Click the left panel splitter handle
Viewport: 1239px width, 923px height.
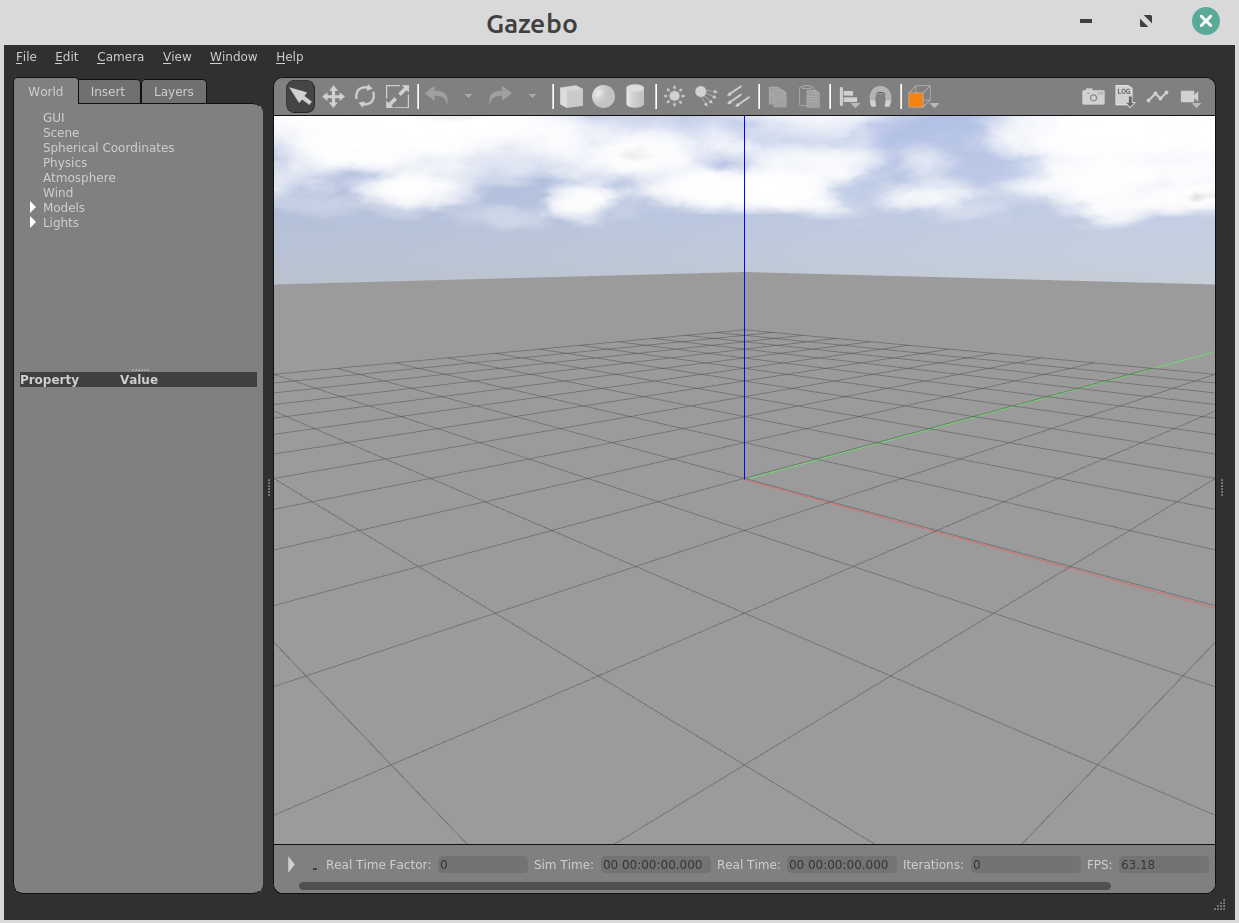[269, 487]
